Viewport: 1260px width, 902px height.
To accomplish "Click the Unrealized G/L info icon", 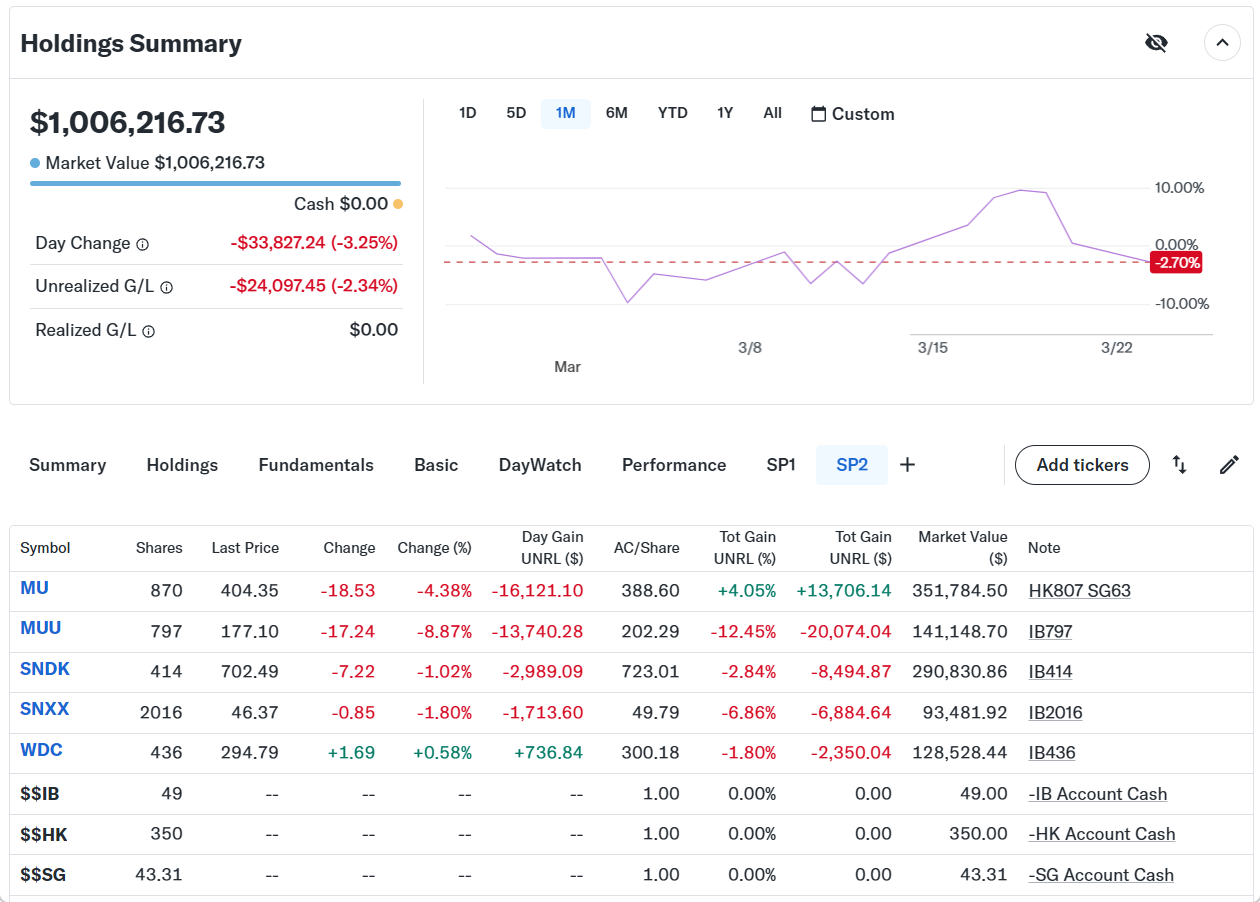I will [x=167, y=287].
